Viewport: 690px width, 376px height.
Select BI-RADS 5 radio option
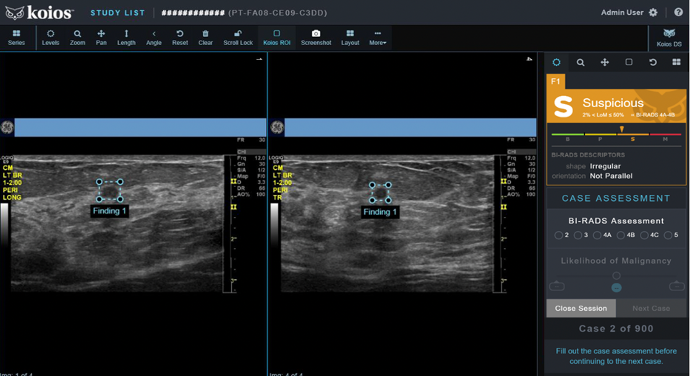click(x=668, y=235)
